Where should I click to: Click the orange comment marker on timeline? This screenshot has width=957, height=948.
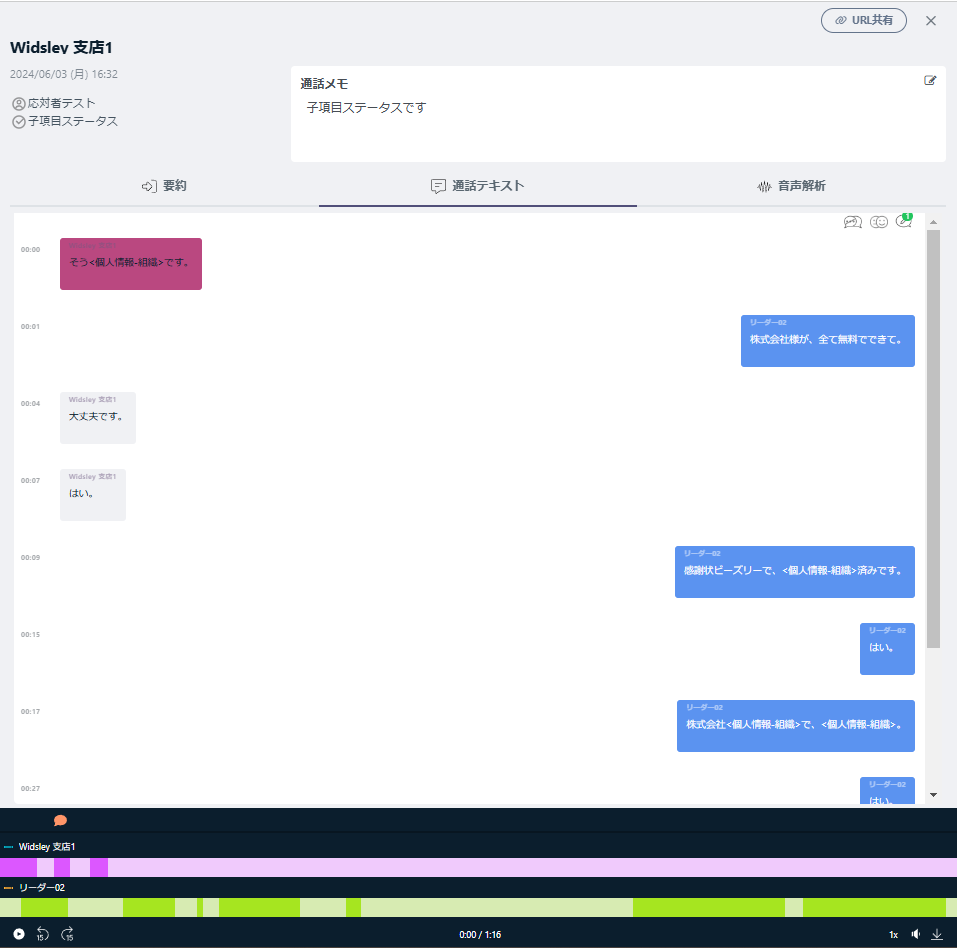coord(60,820)
